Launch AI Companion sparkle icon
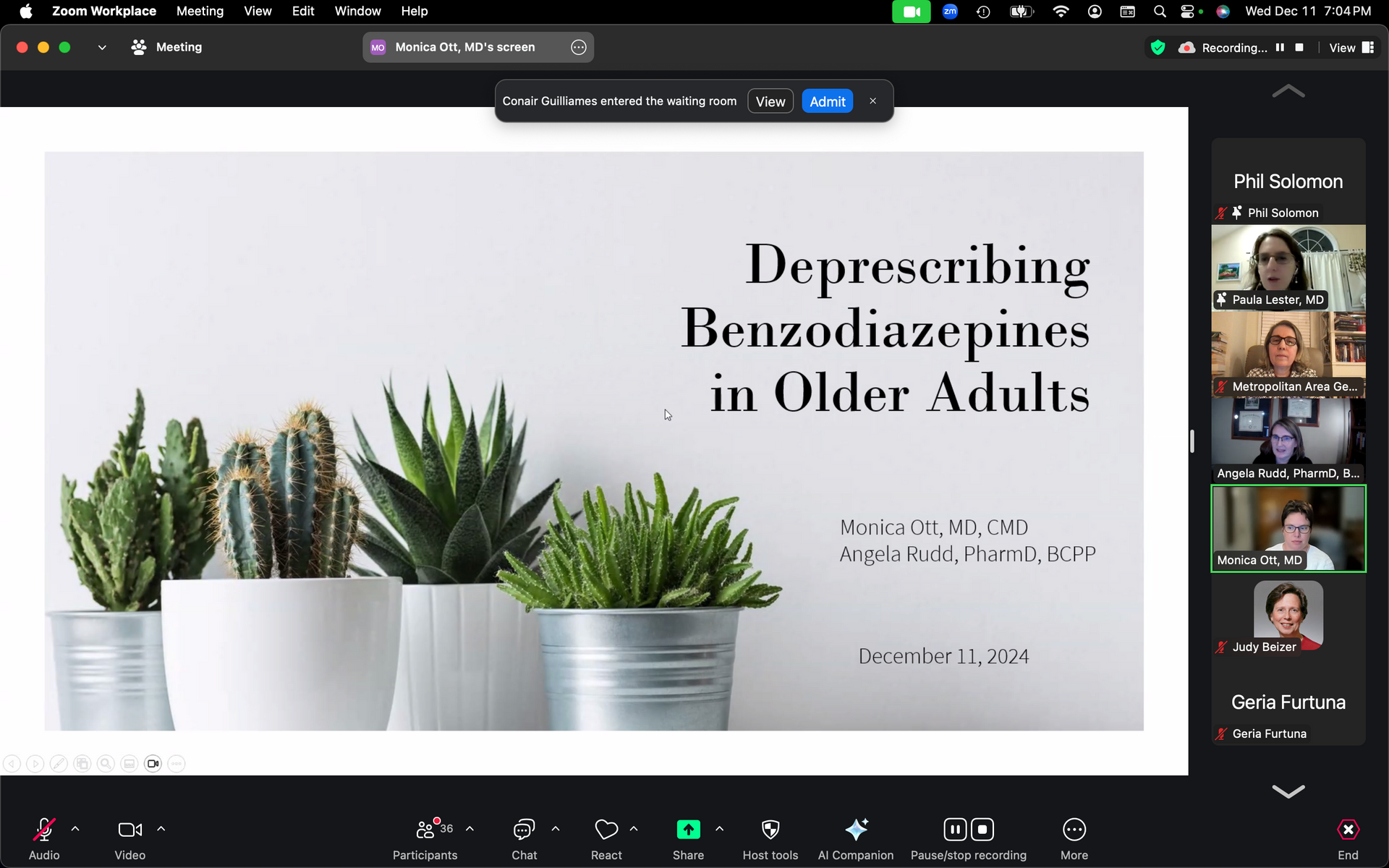 pos(856,830)
